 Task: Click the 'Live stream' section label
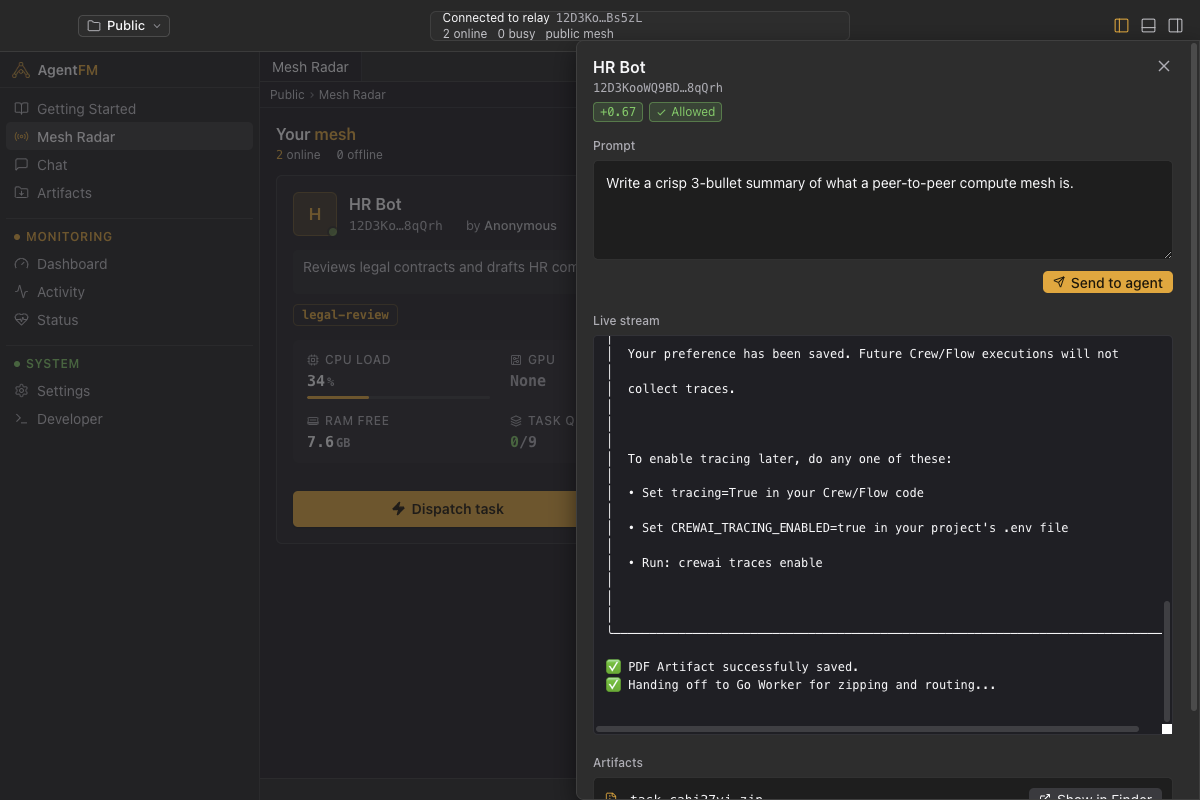[626, 321]
